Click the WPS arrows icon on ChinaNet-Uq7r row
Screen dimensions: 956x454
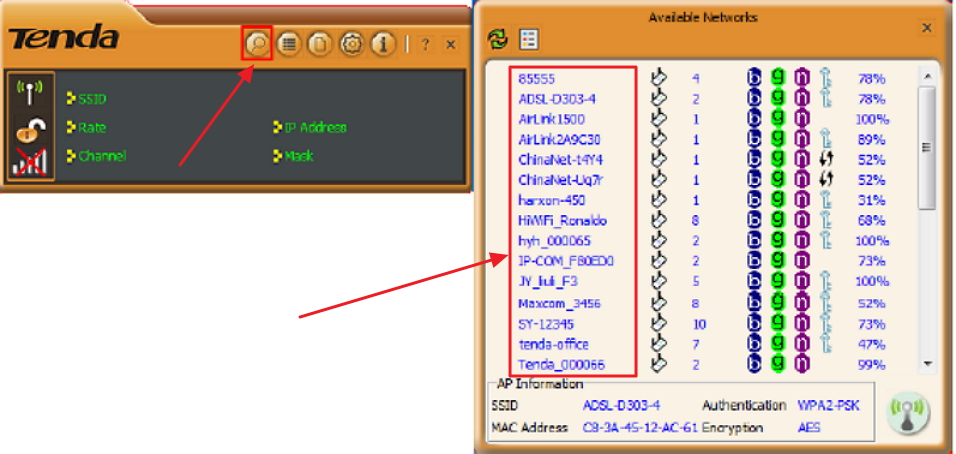click(x=827, y=180)
